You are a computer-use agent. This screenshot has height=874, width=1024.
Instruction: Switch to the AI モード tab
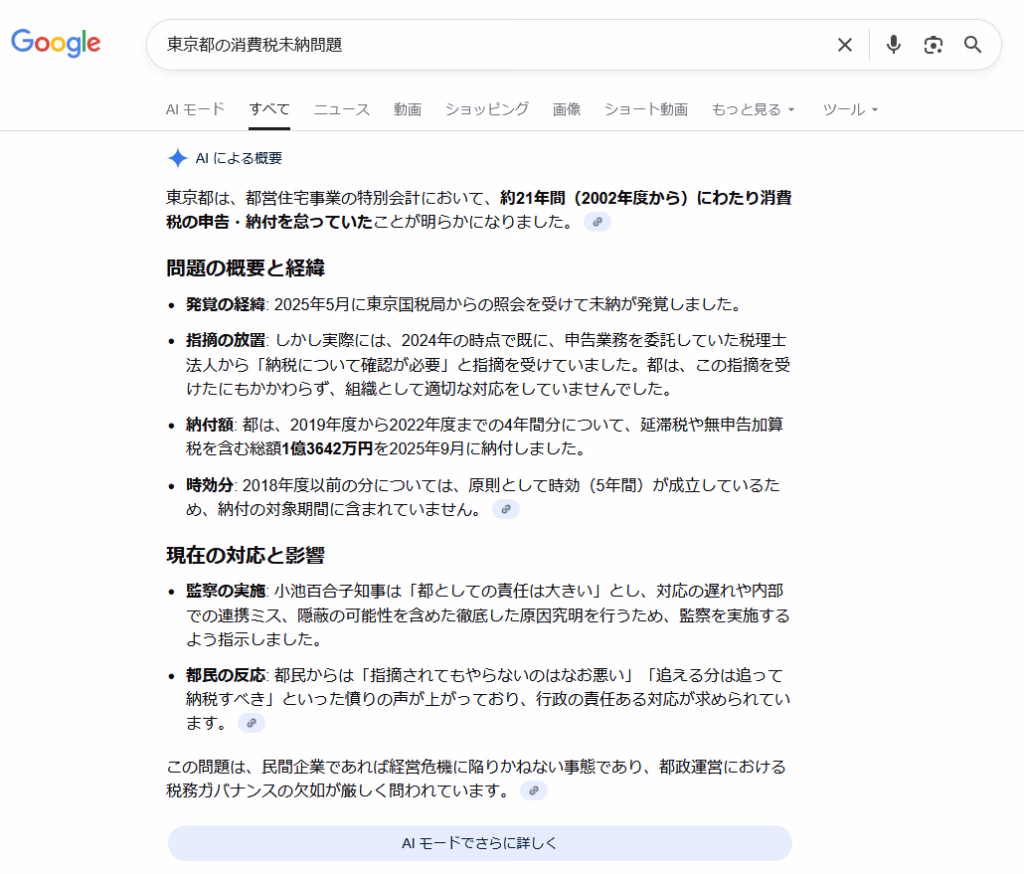pyautogui.click(x=195, y=110)
